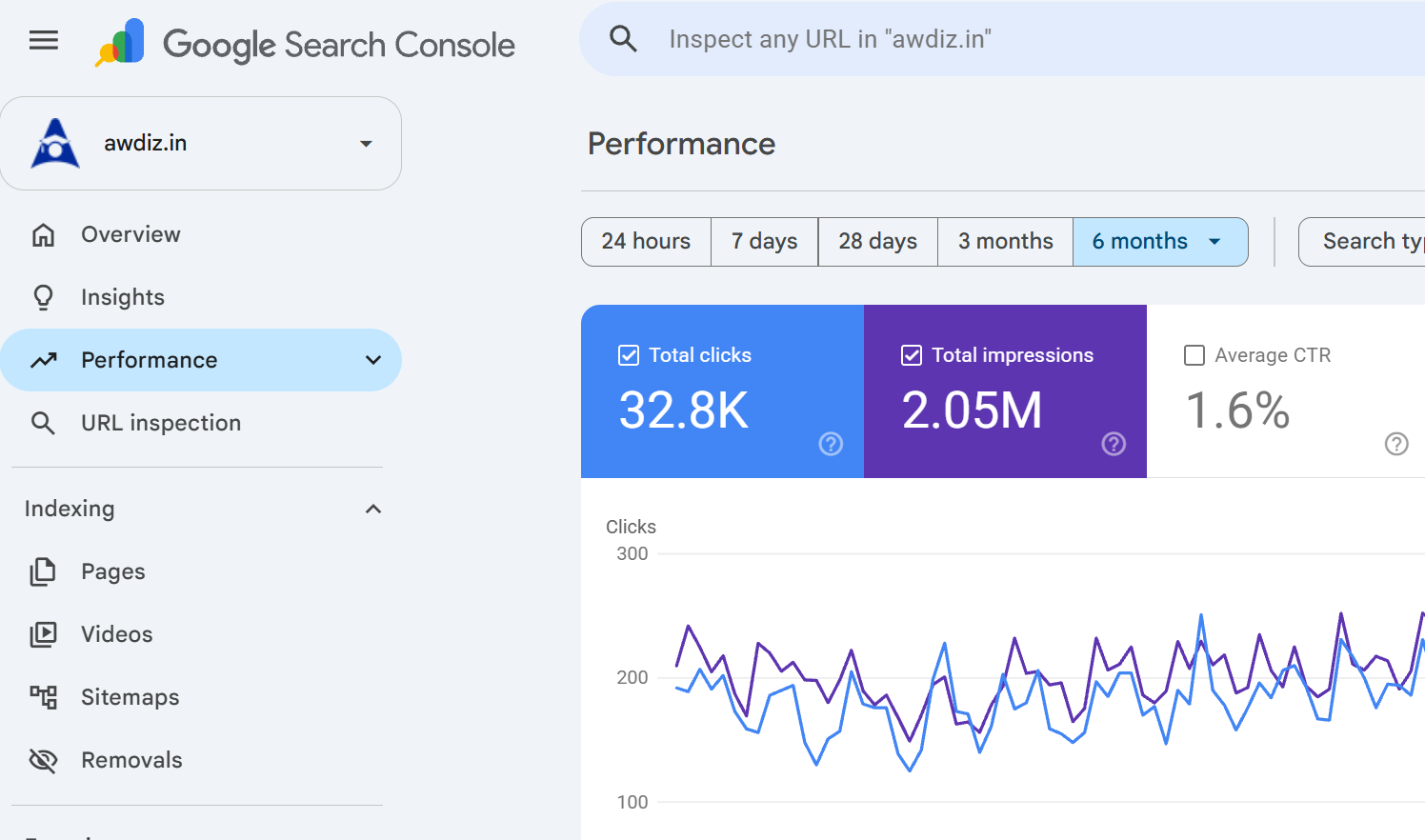Click the 1.6% average CTR value

coord(1237,410)
